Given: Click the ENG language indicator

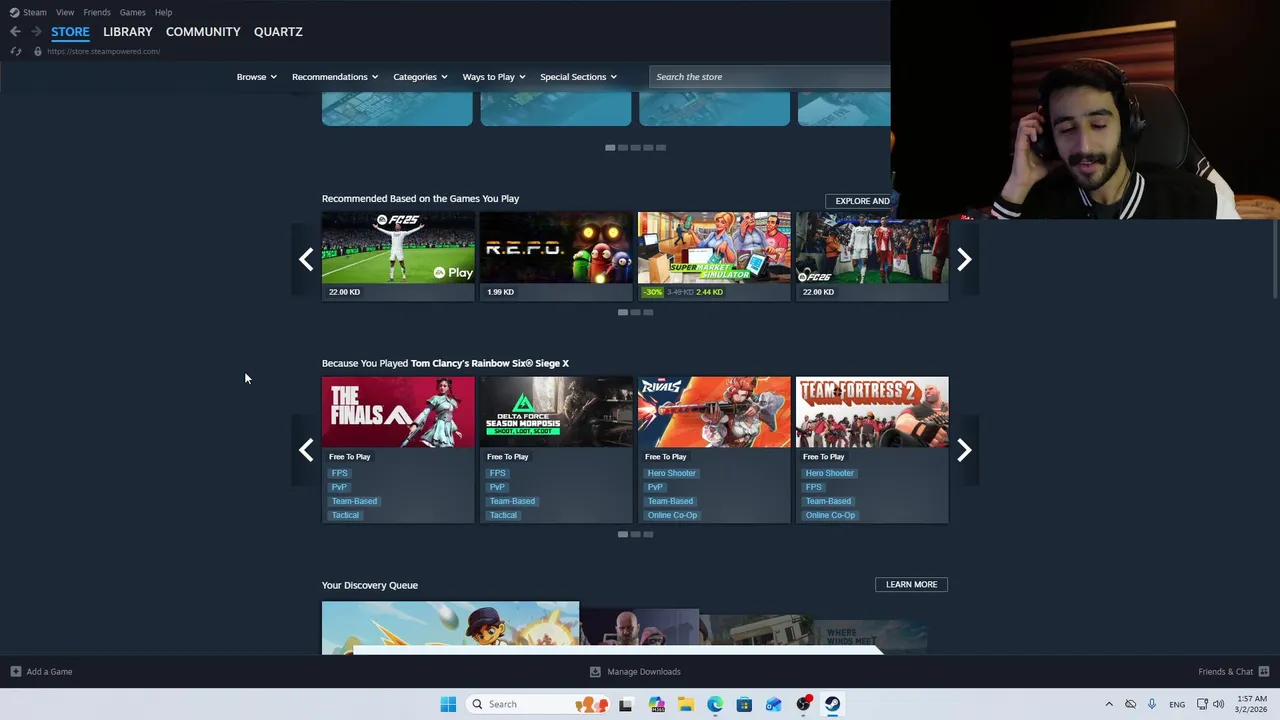Looking at the screenshot, I should coord(1177,704).
